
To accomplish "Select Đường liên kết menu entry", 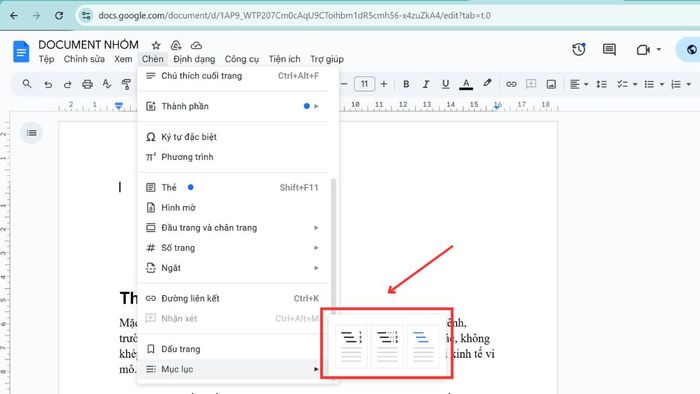I will (x=233, y=299).
